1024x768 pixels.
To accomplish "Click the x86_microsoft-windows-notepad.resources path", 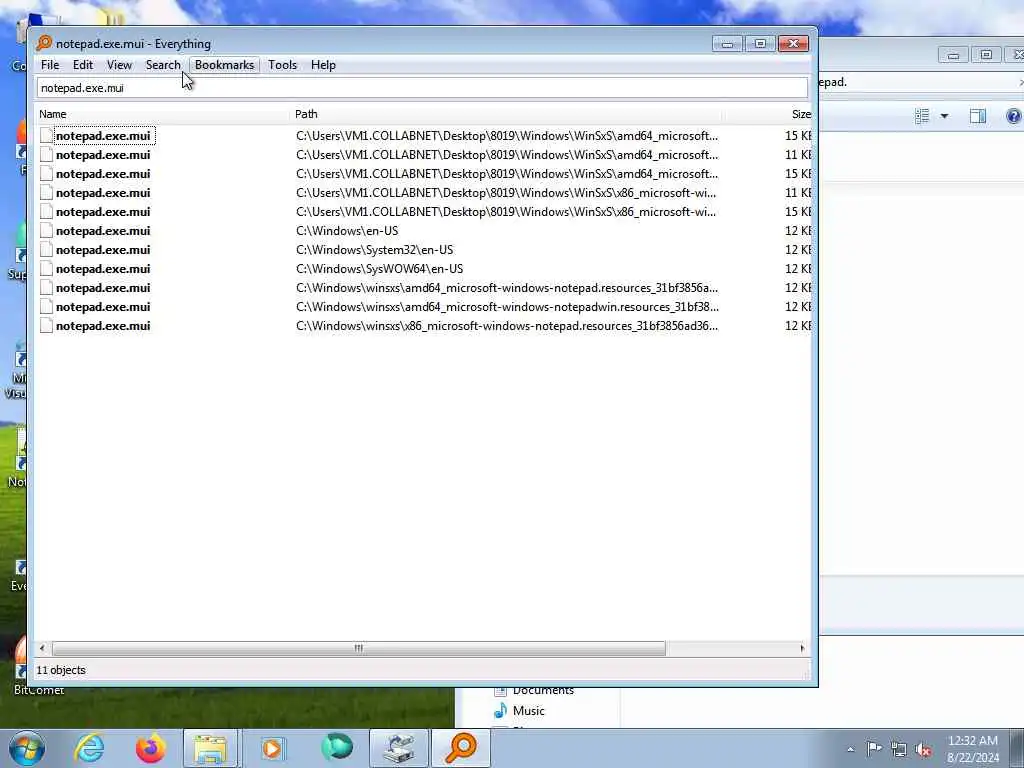I will pyautogui.click(x=507, y=325).
